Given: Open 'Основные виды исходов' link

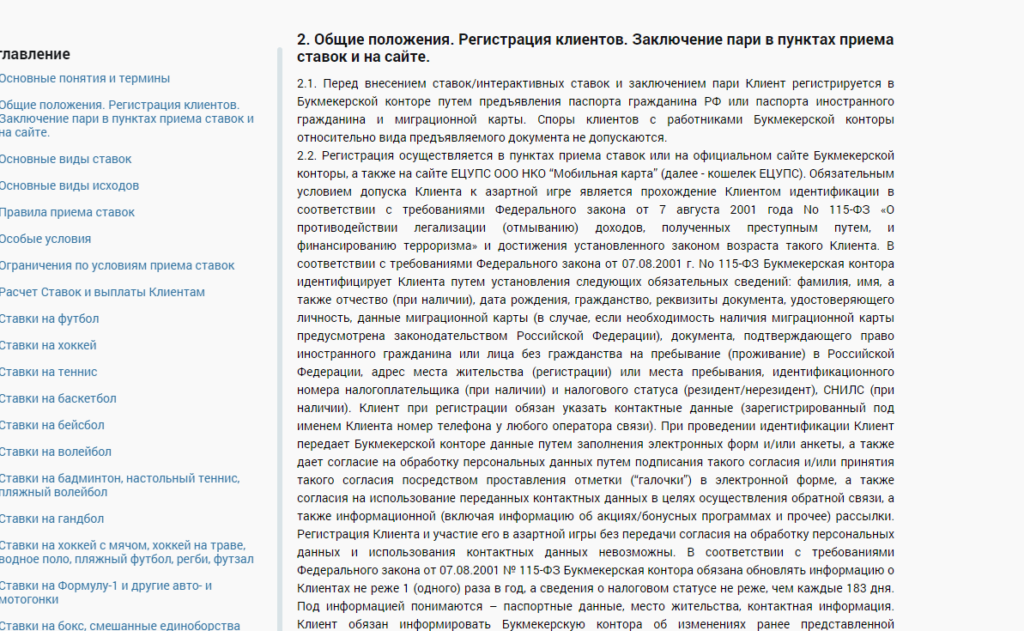Looking at the screenshot, I should (x=69, y=186).
